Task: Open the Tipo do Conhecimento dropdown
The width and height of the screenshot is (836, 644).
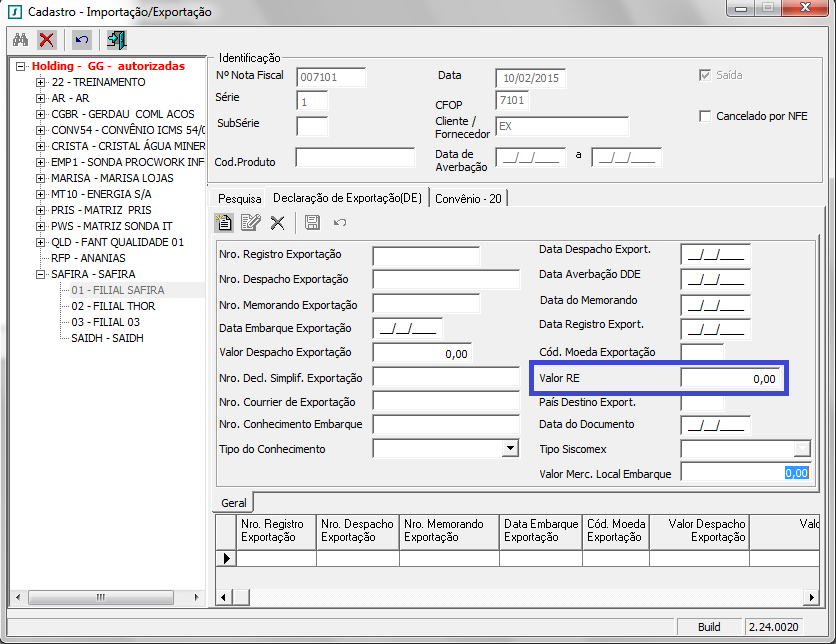Action: click(x=508, y=450)
